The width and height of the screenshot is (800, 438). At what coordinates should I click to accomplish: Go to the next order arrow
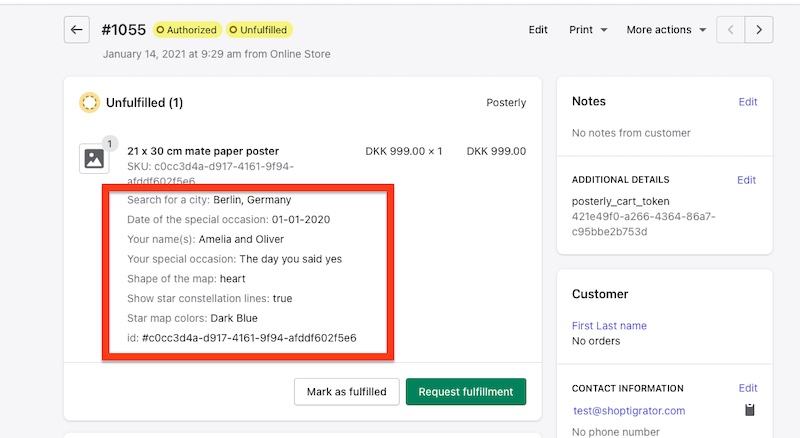click(x=759, y=30)
